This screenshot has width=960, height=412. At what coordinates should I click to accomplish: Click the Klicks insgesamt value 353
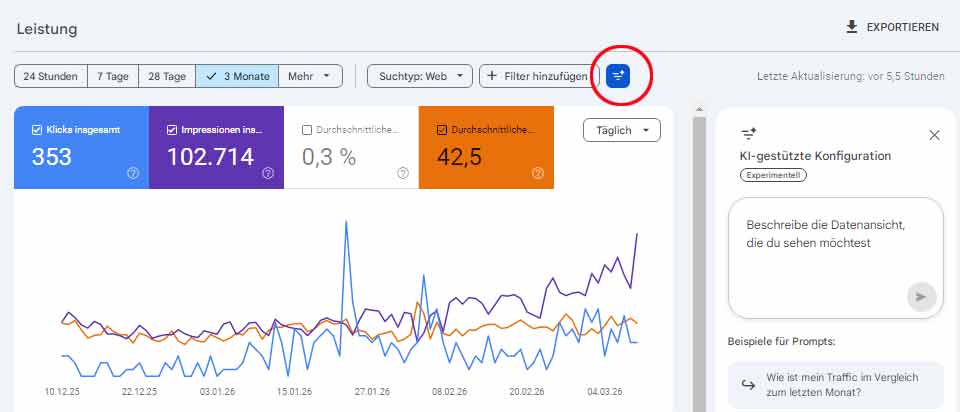pyautogui.click(x=51, y=157)
